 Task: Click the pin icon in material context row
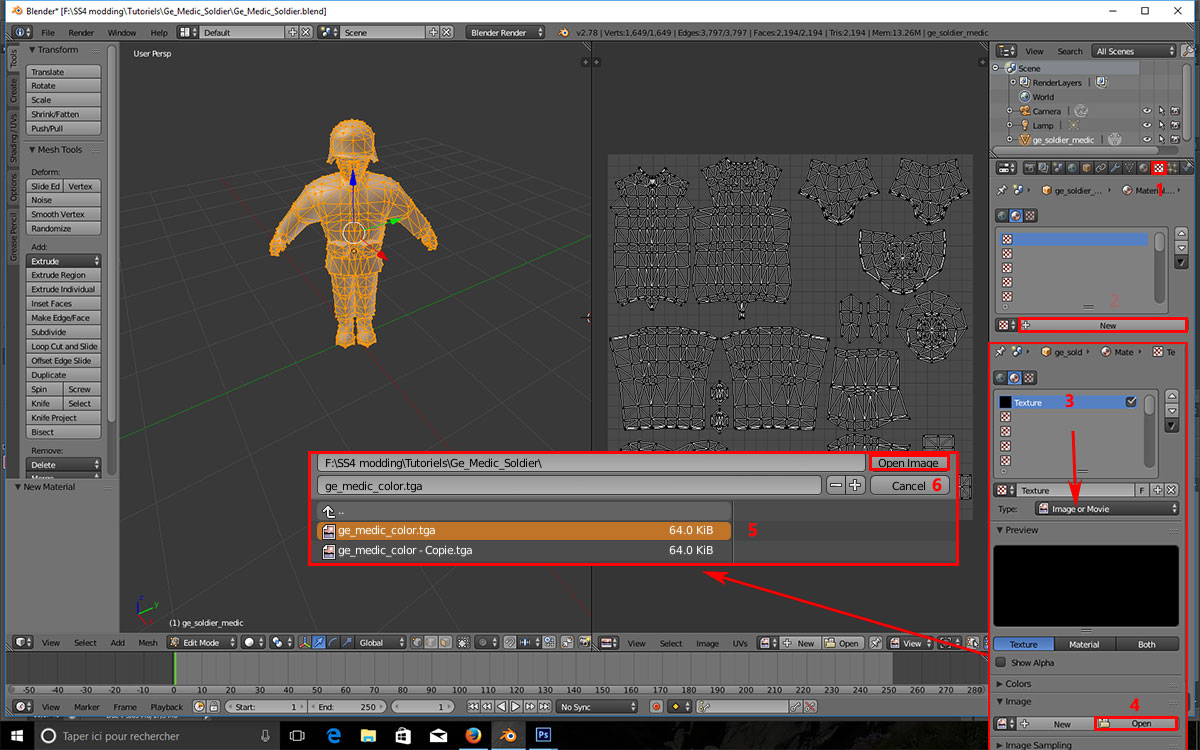tap(1000, 189)
